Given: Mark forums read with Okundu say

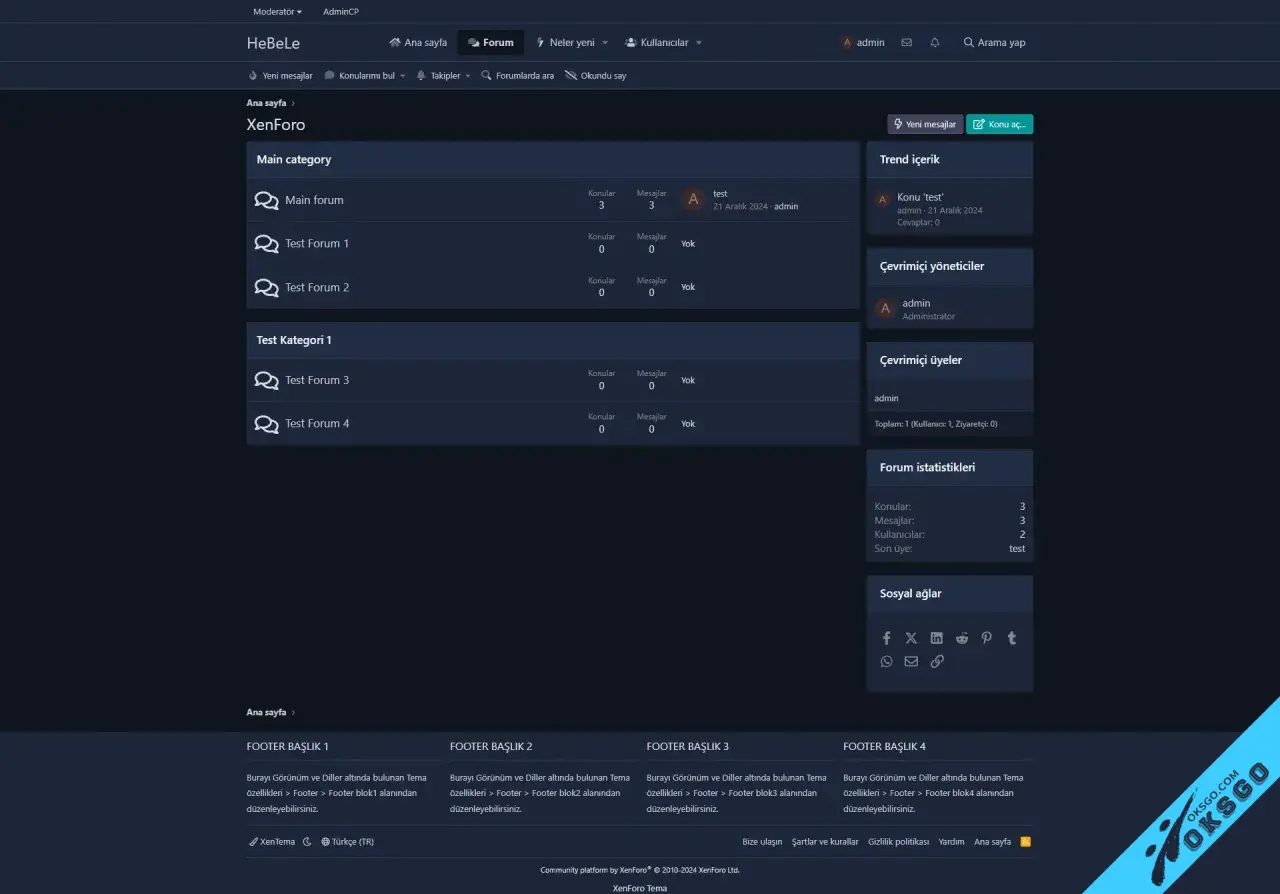Looking at the screenshot, I should 596,76.
